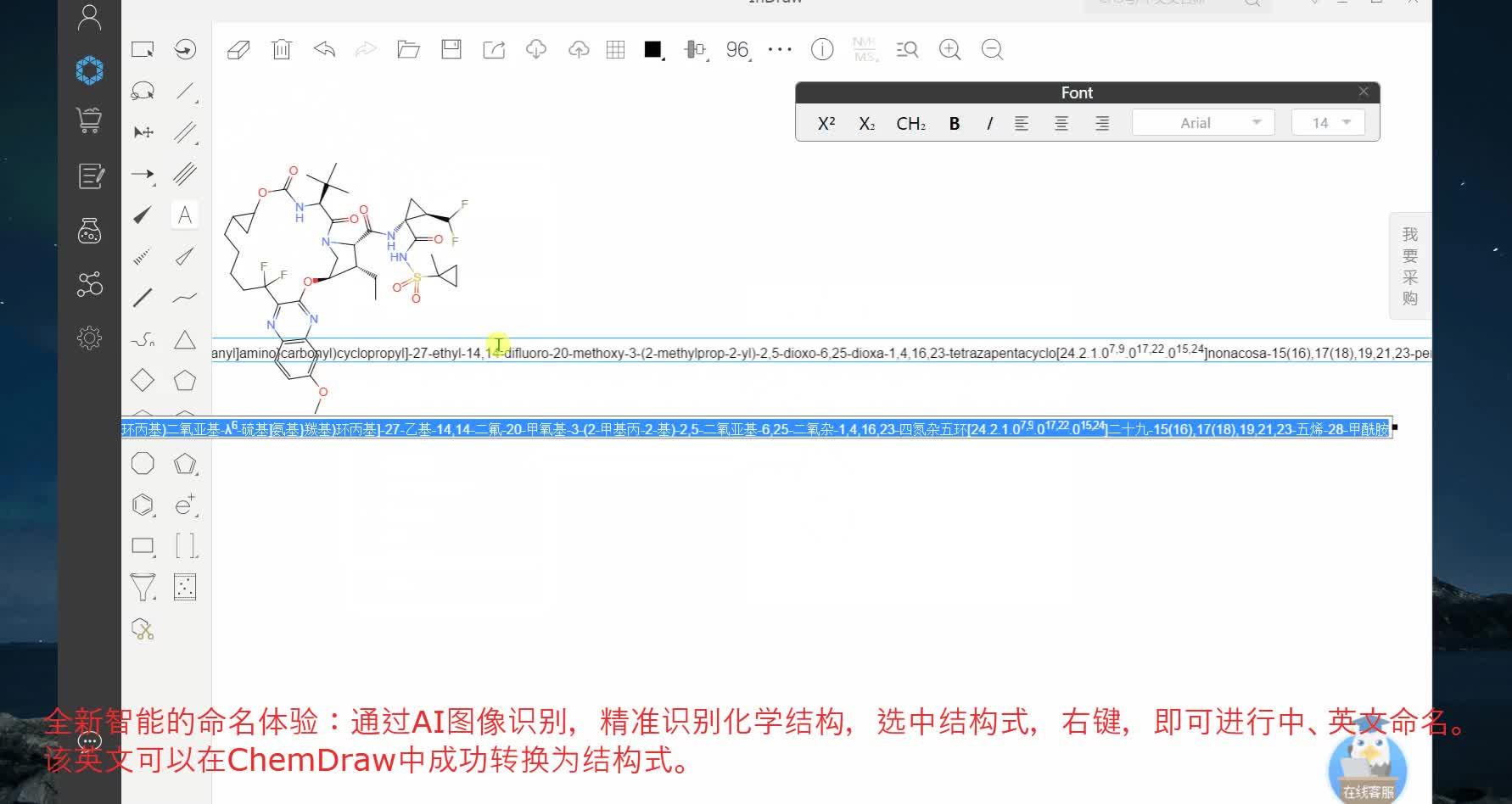Click the black color swatch in toolbar
The height and width of the screenshot is (804, 1512).
[x=652, y=49]
